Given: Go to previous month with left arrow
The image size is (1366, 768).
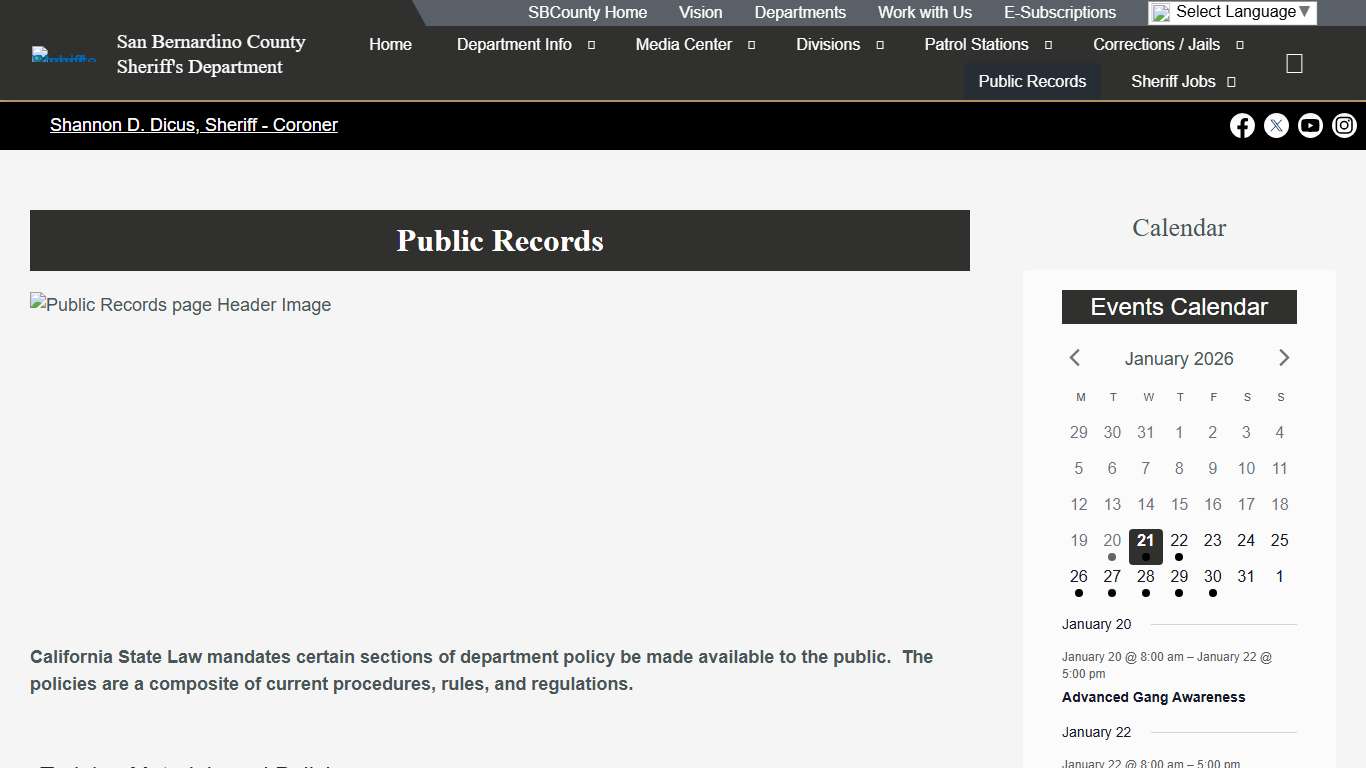Looking at the screenshot, I should coord(1074,357).
